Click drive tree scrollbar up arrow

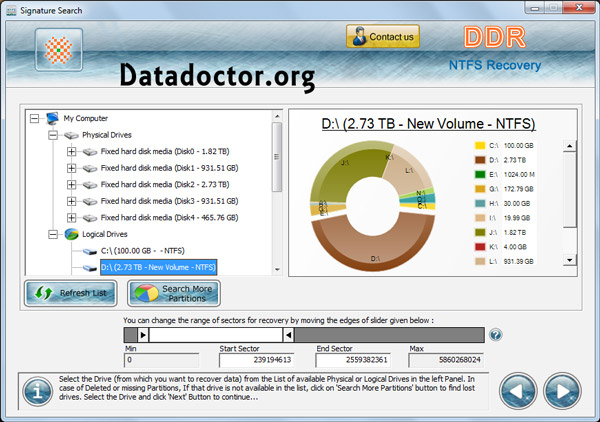click(x=277, y=116)
